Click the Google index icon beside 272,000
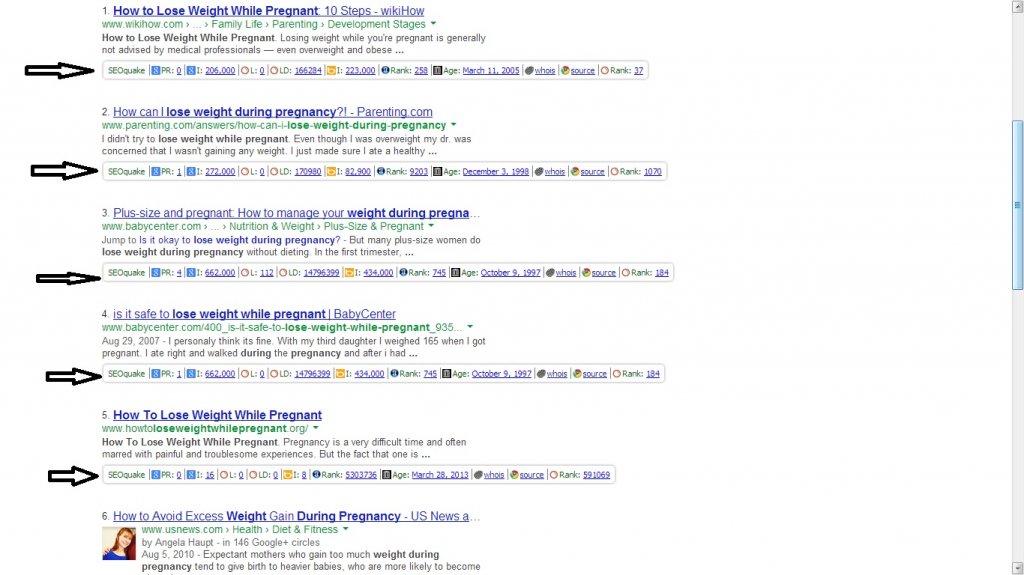Viewport: 1024px width, 575px height. tap(191, 172)
